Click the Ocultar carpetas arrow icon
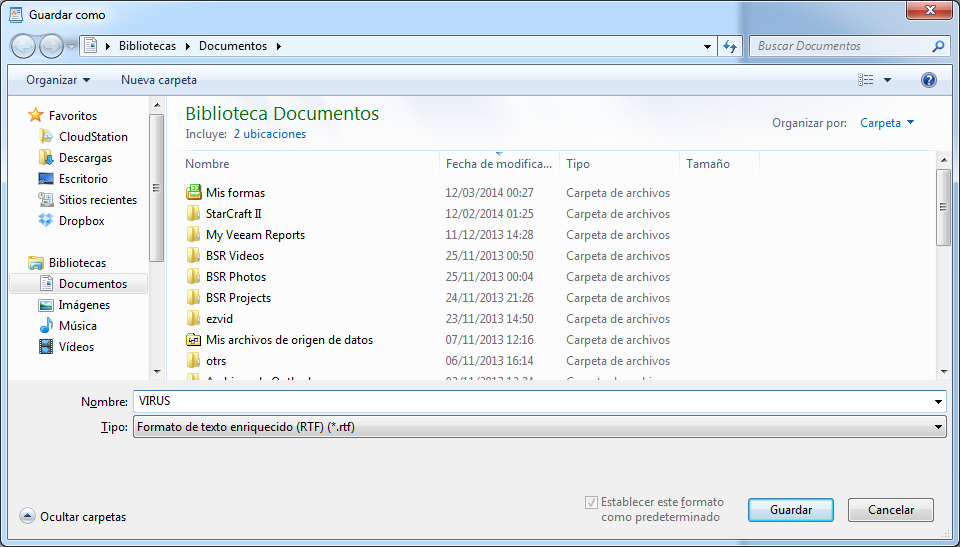The height and width of the screenshot is (547, 960). [x=27, y=516]
